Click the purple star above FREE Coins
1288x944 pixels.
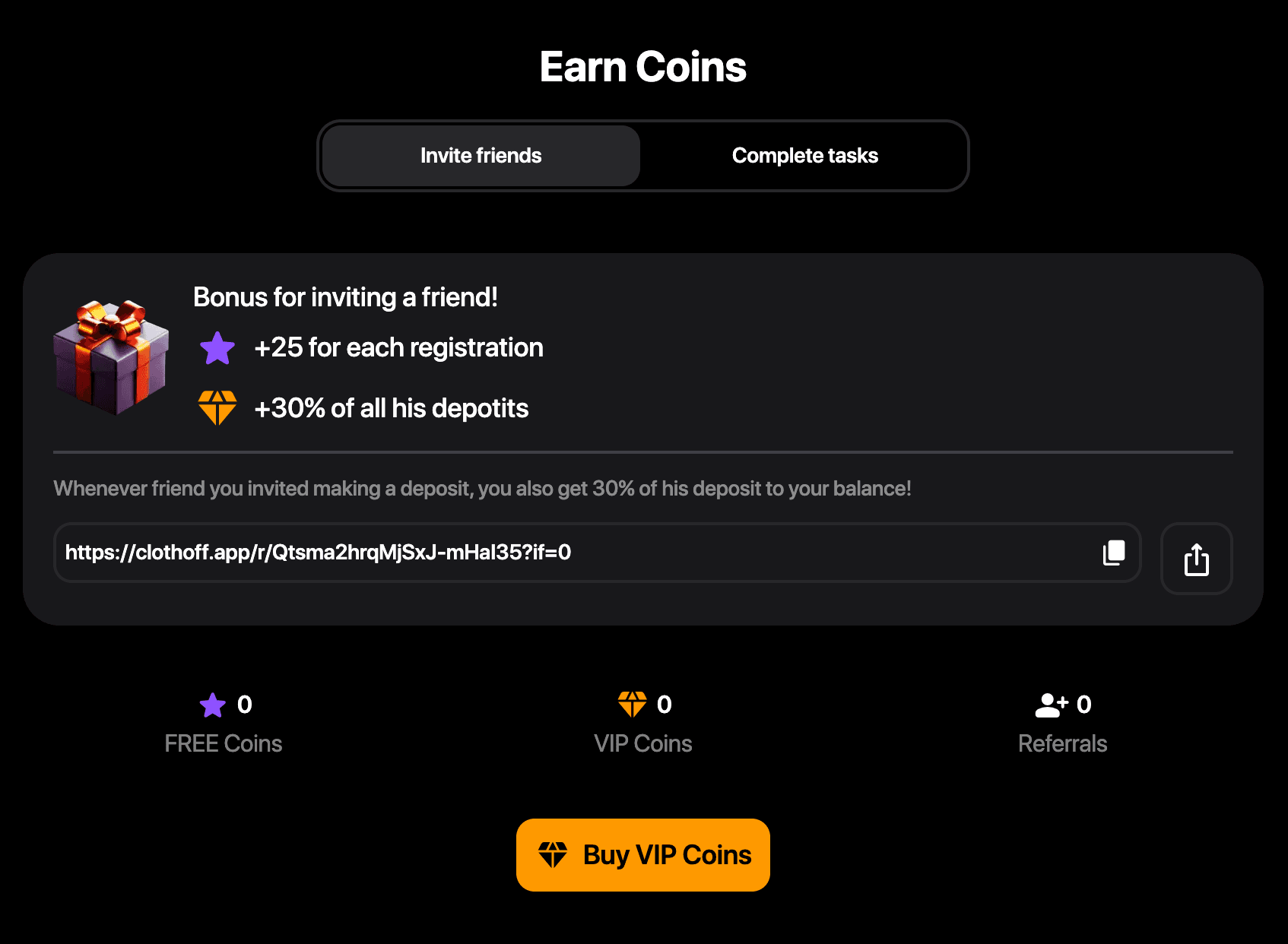point(213,705)
